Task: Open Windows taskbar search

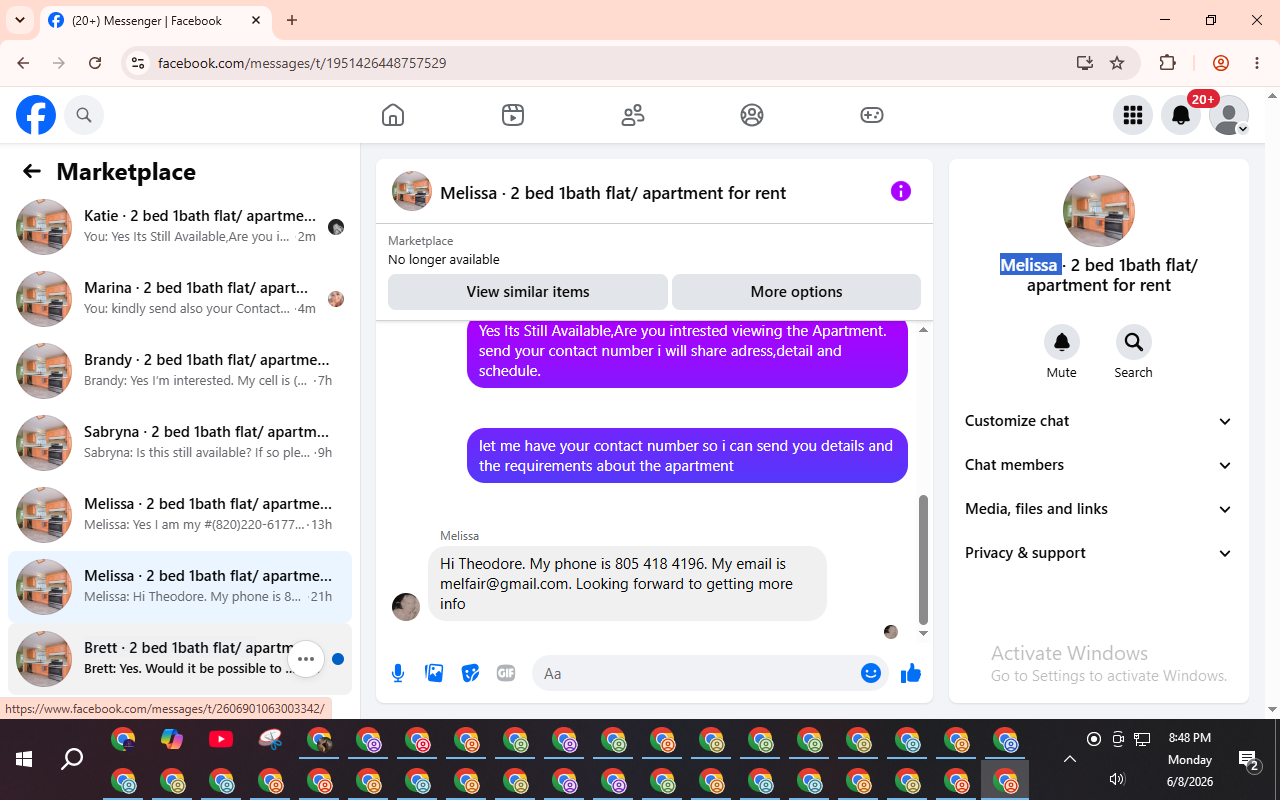Action: coord(72,759)
